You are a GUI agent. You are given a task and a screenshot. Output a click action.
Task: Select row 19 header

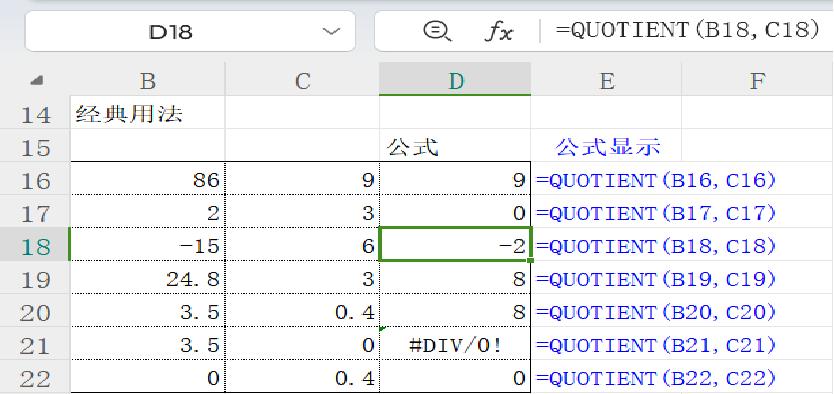pyautogui.click(x=35, y=278)
